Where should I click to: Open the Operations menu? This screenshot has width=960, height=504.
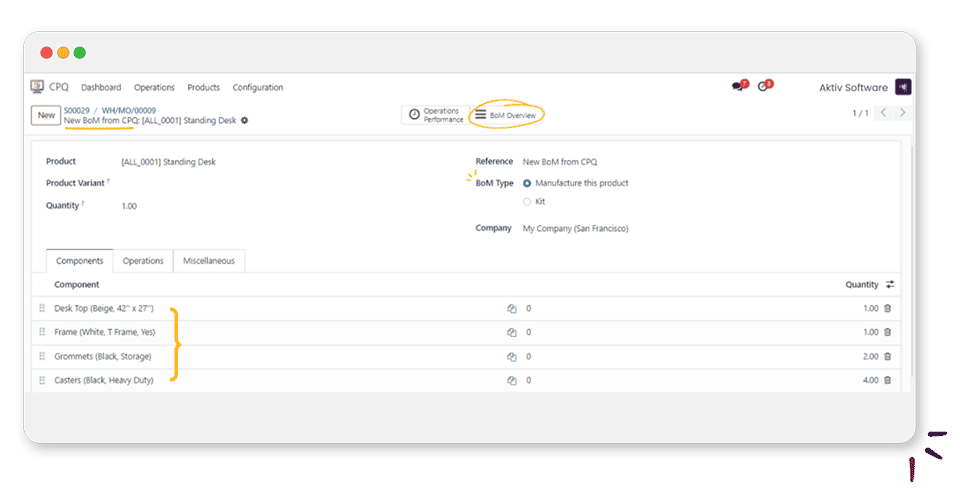(x=154, y=88)
